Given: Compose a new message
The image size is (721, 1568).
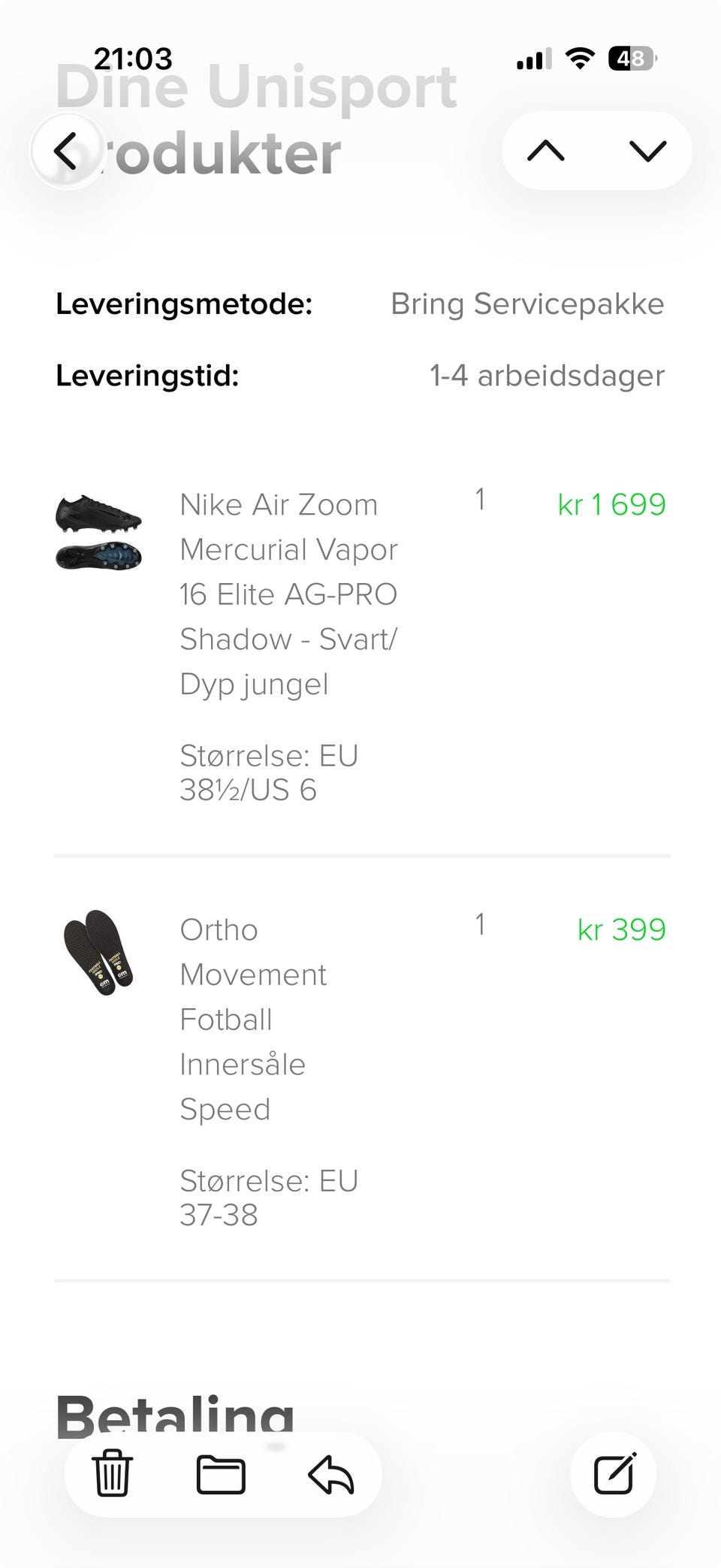Looking at the screenshot, I should (614, 1473).
